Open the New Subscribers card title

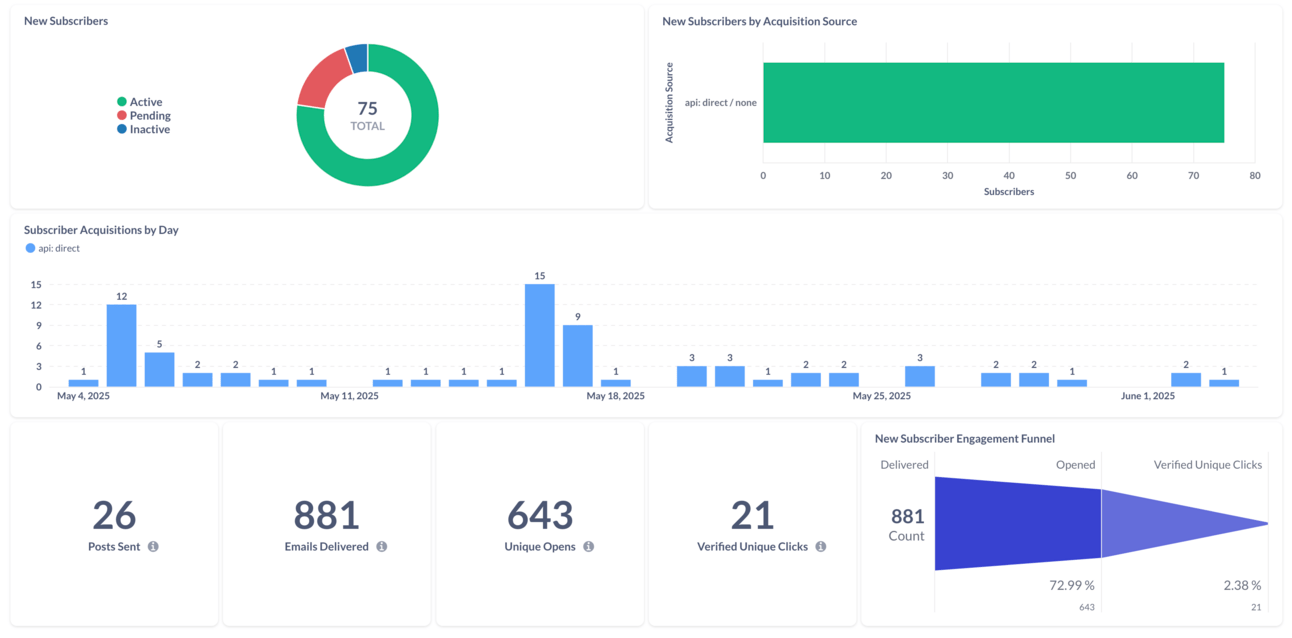pyautogui.click(x=66, y=21)
